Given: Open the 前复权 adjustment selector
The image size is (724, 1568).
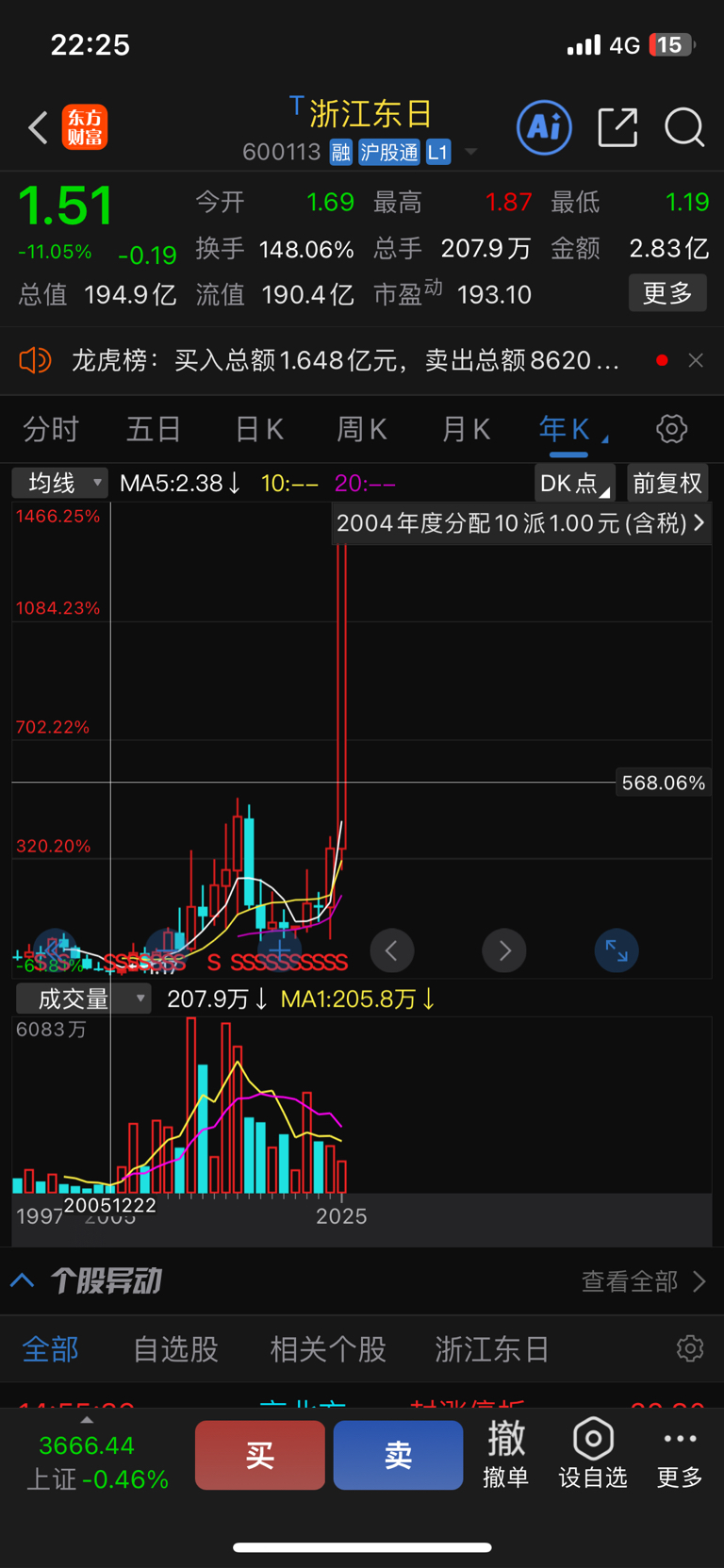Looking at the screenshot, I should 667,483.
